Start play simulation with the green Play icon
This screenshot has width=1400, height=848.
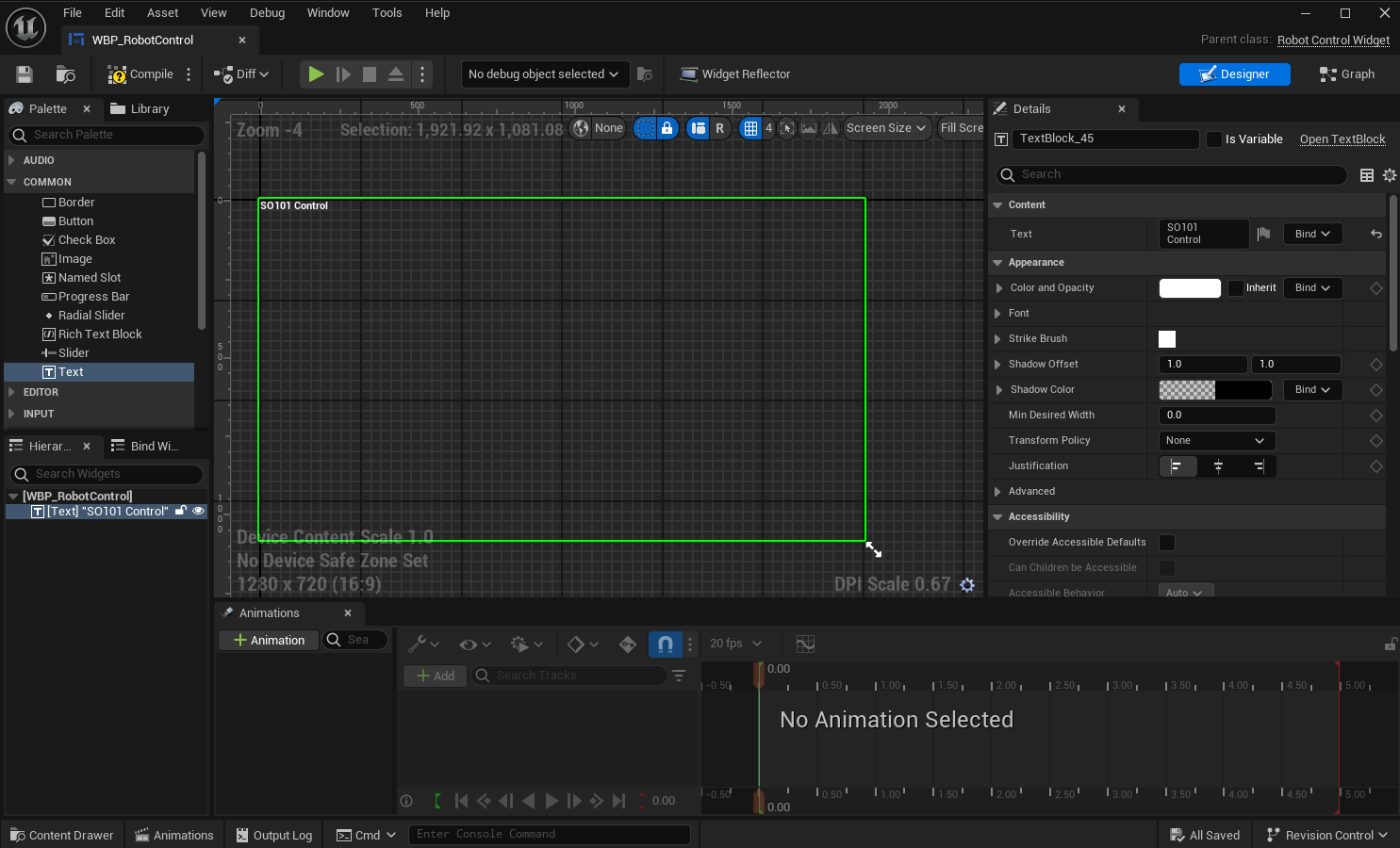(316, 74)
